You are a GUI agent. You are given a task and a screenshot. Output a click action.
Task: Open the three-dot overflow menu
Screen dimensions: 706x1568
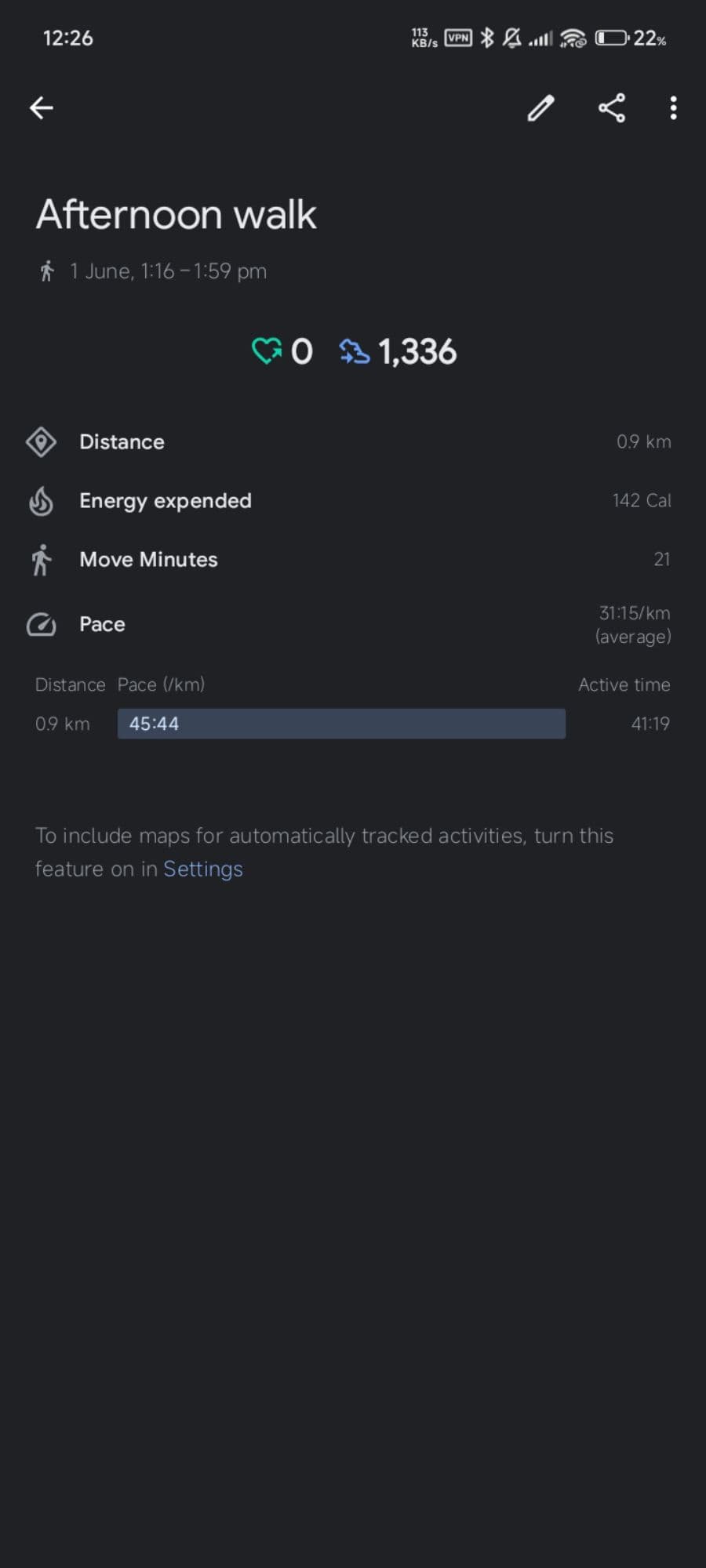673,108
